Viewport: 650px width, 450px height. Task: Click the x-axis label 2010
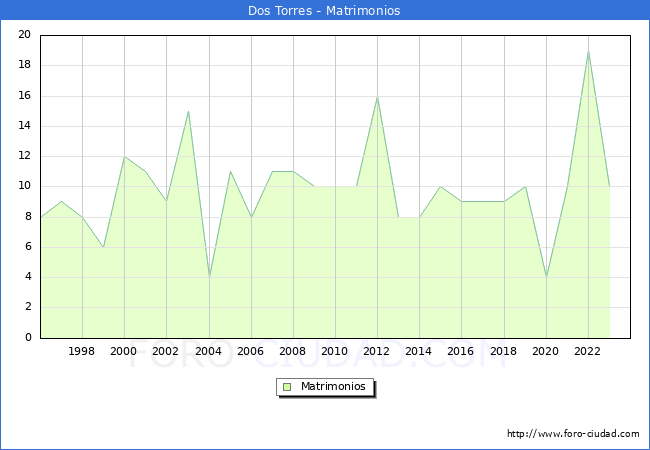click(335, 351)
